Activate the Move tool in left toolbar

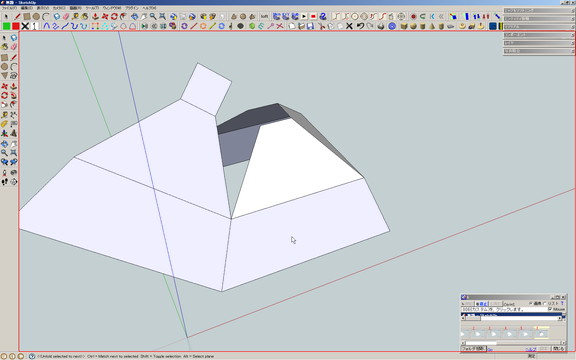click(x=4, y=86)
